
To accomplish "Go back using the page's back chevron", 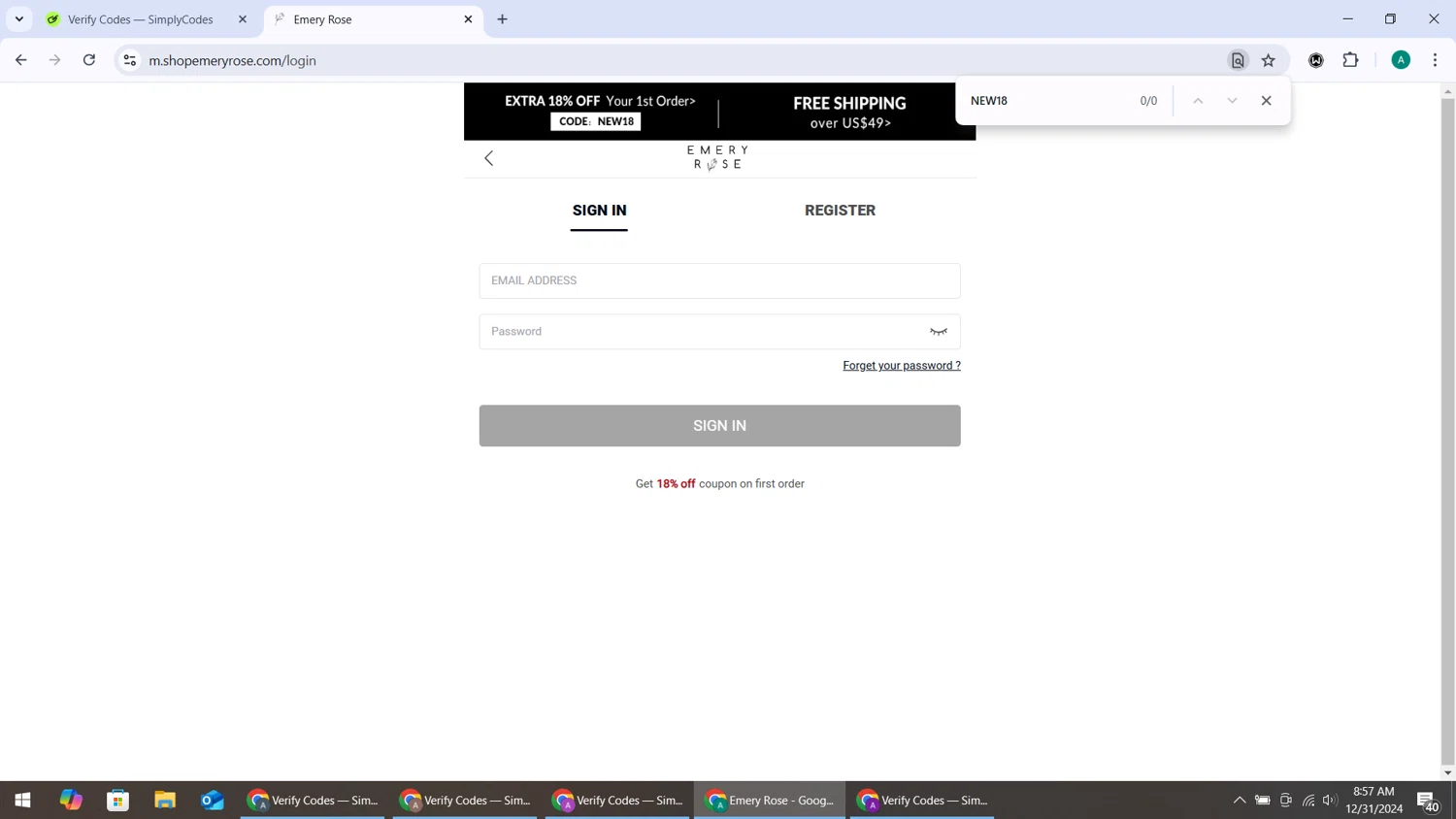I will pos(489,158).
